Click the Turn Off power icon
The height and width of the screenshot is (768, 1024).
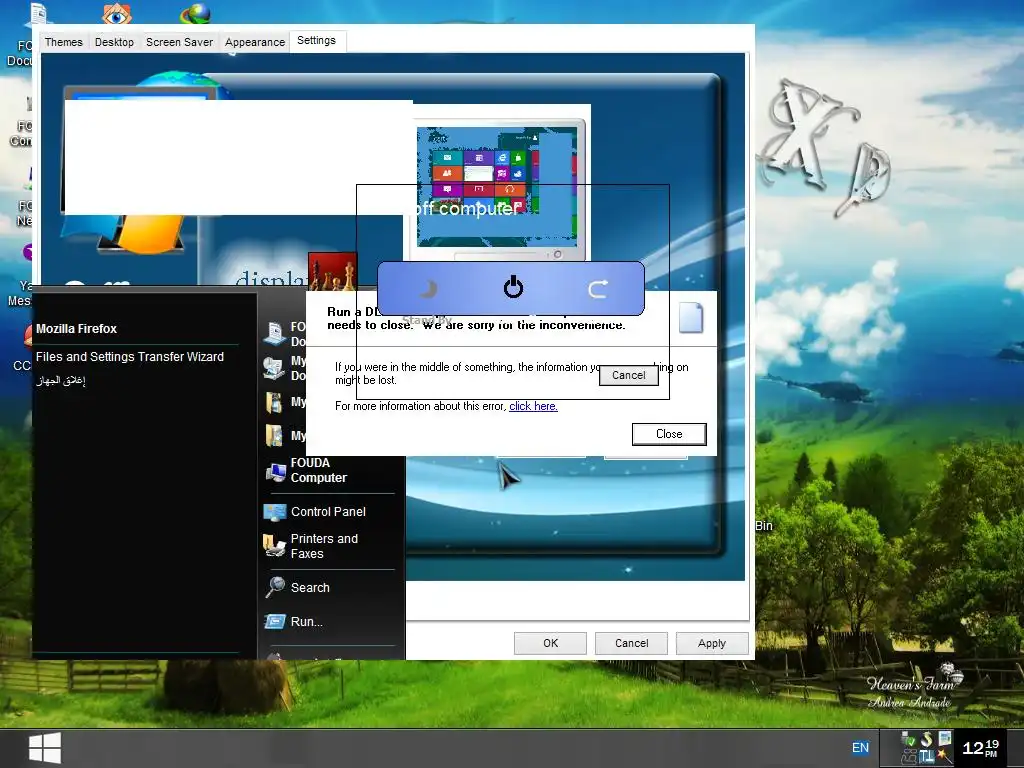tap(513, 287)
